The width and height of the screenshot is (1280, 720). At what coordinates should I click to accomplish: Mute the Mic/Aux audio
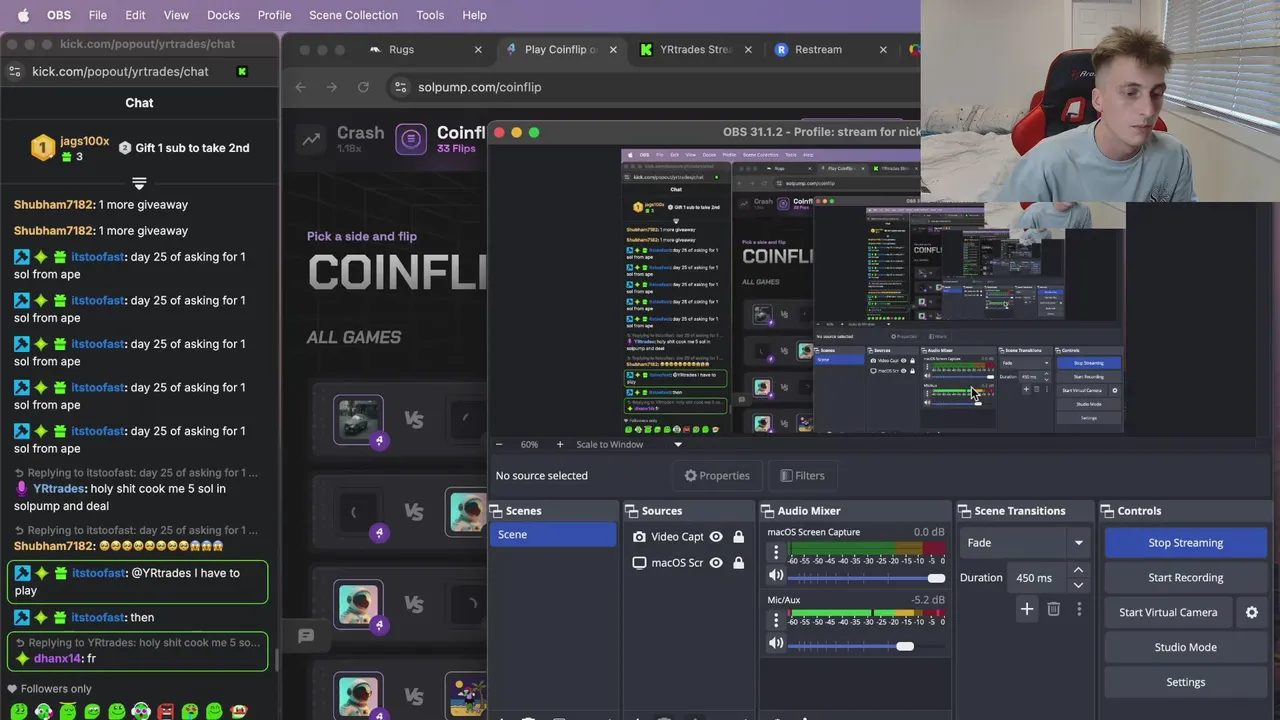click(x=776, y=643)
